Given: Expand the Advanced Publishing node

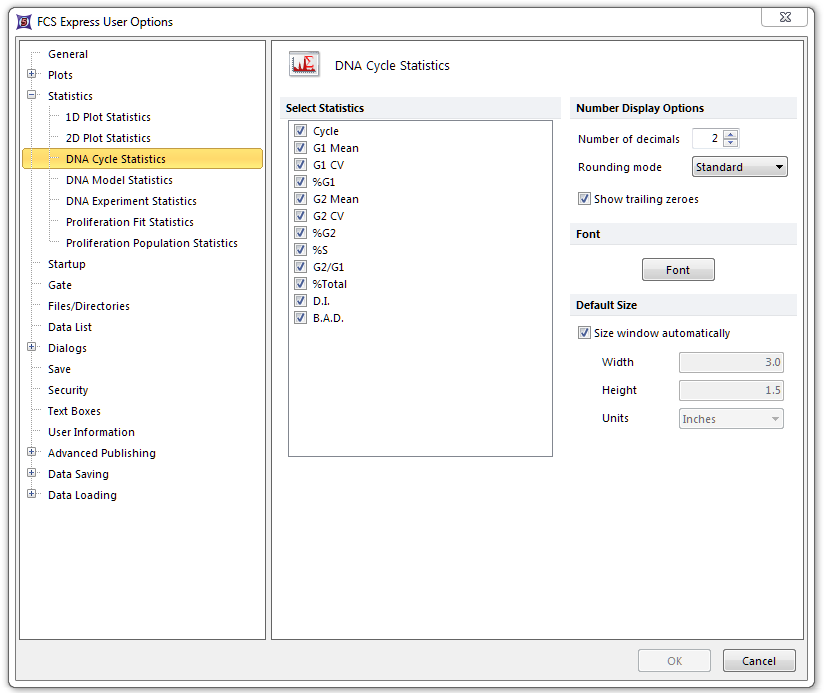Looking at the screenshot, I should 32,453.
